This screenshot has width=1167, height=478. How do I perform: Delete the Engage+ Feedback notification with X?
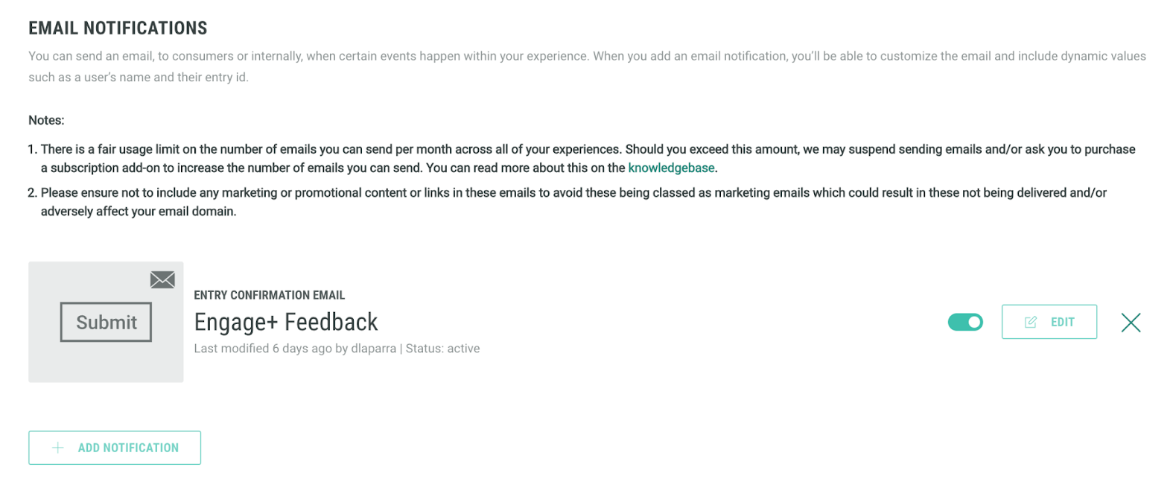pyautogui.click(x=1131, y=322)
